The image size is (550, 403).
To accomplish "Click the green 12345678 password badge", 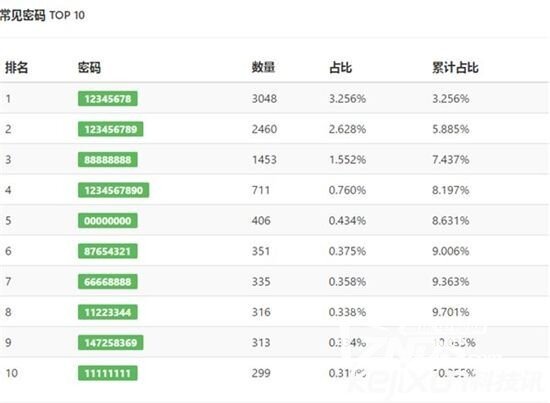I will coord(108,99).
